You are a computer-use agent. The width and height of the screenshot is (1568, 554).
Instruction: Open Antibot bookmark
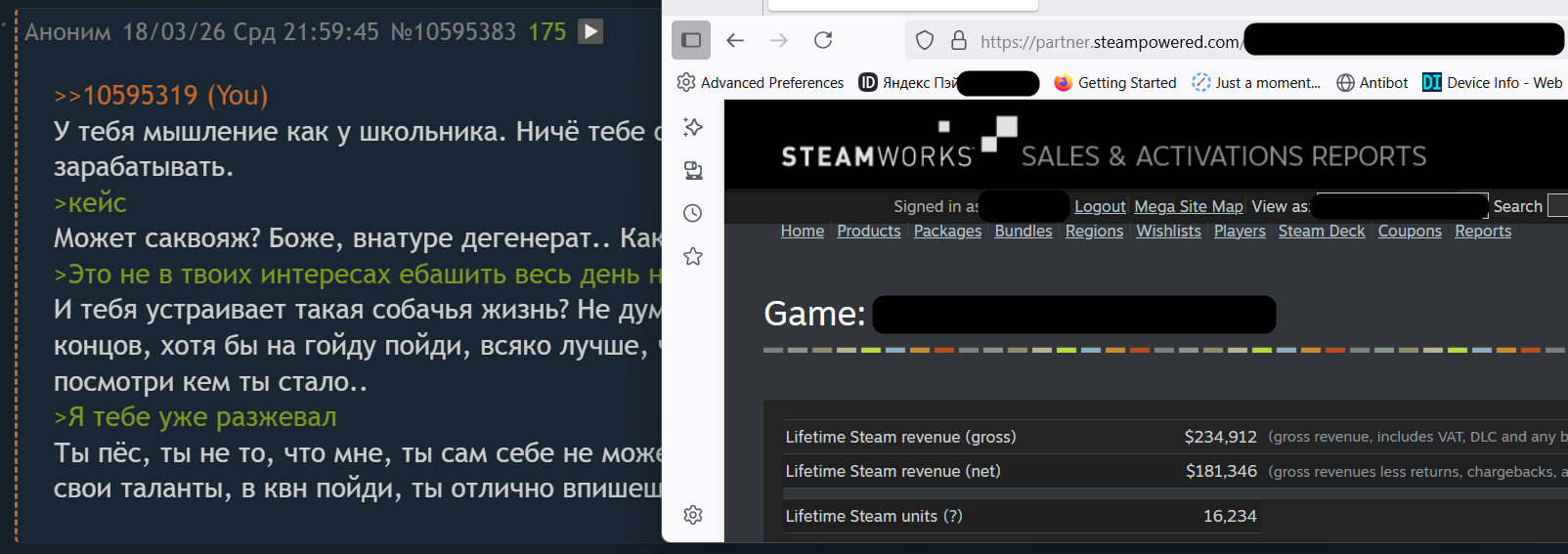pyautogui.click(x=1372, y=83)
